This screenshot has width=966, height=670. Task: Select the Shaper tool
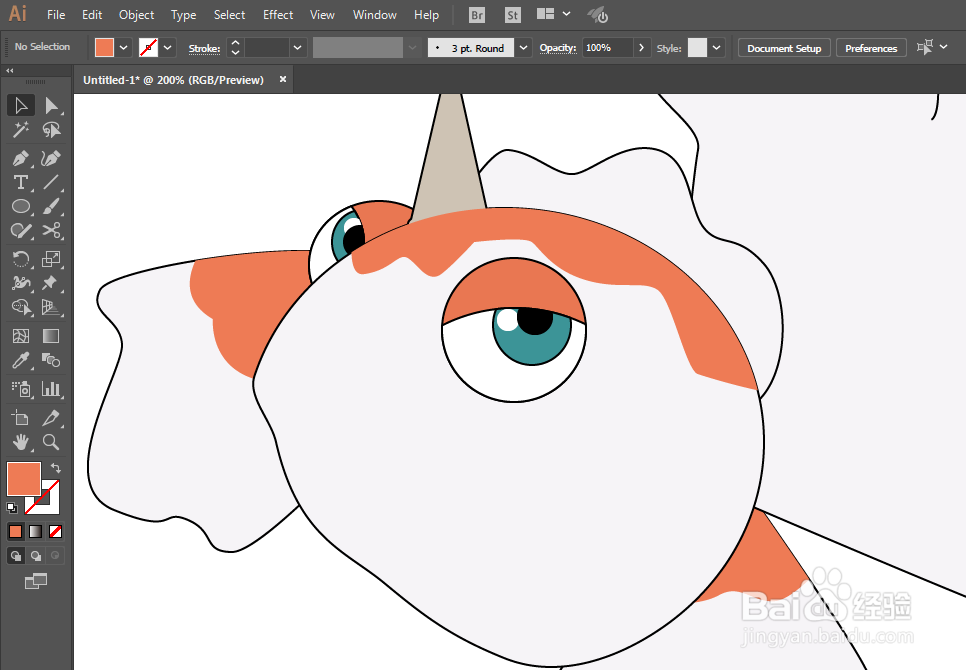[x=21, y=230]
